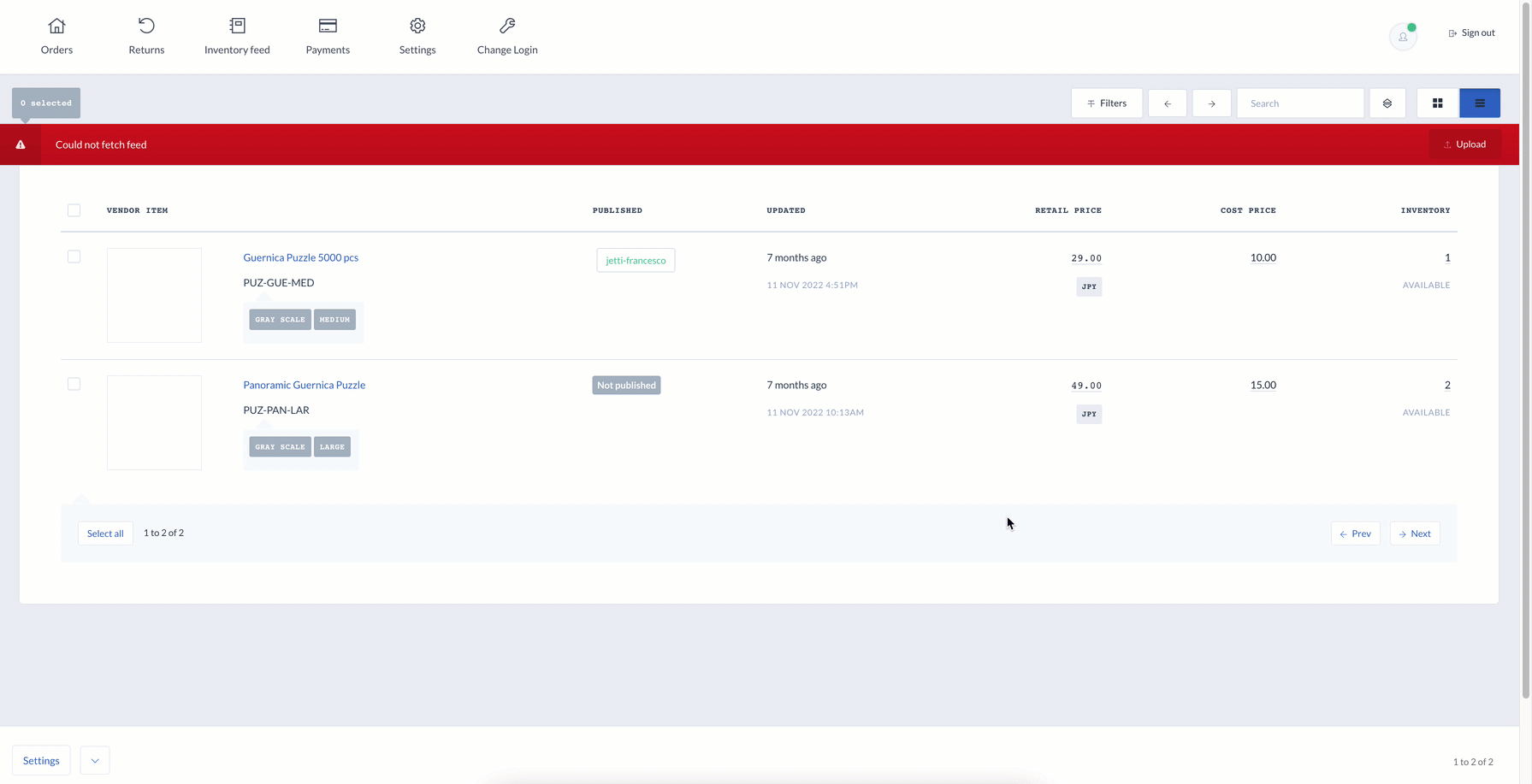Click the MEDIUM variant tag
Viewport: 1532px width, 784px height.
334,319
